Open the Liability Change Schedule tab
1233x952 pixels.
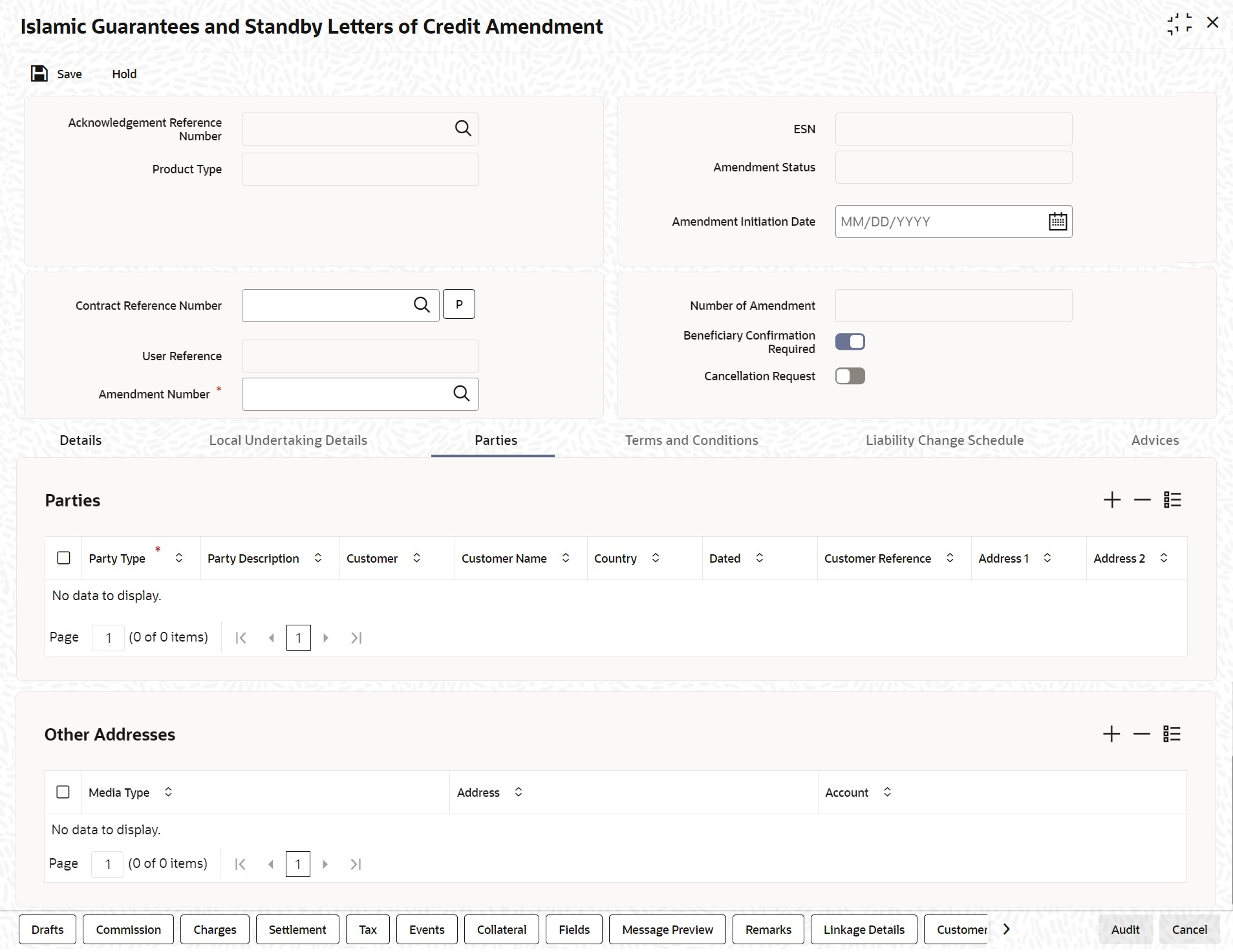(x=944, y=440)
